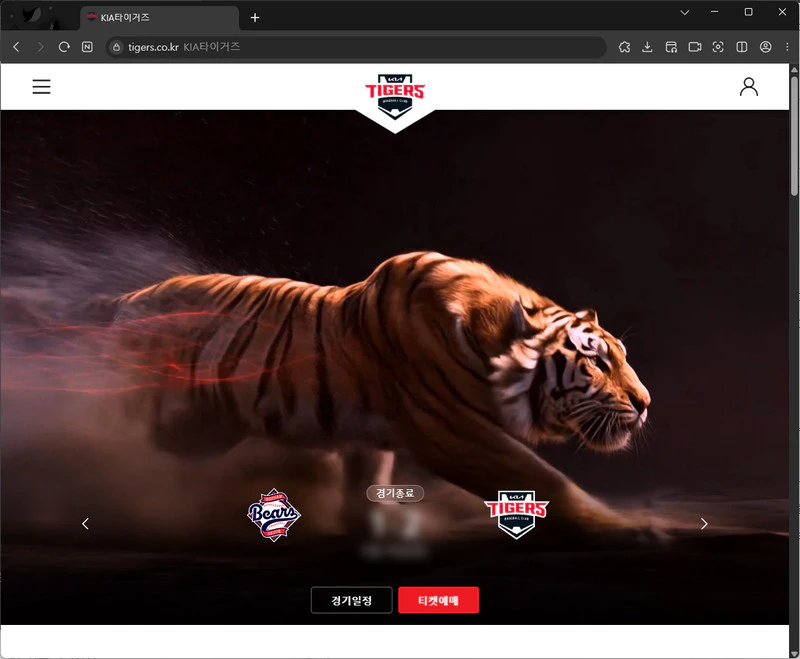Click the screen capture toolbar icon

(x=718, y=47)
